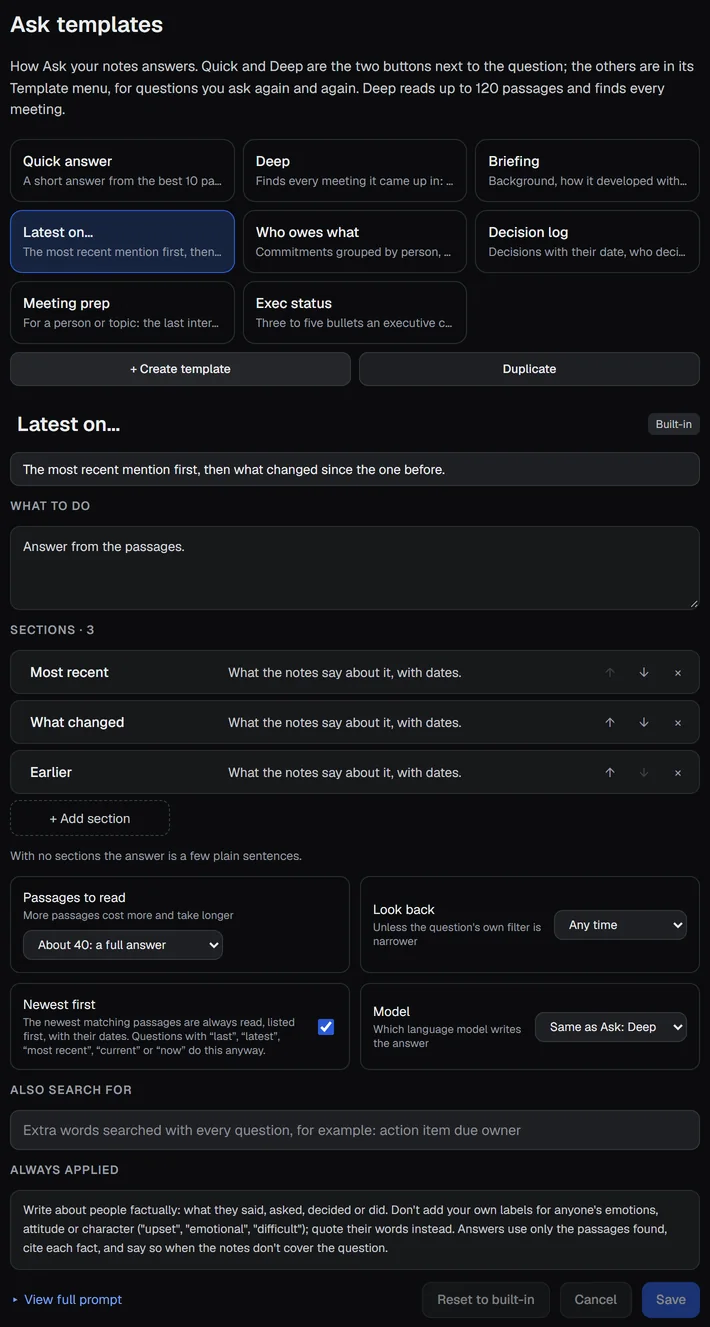
Task: Move the Most recent section down
Action: (644, 672)
